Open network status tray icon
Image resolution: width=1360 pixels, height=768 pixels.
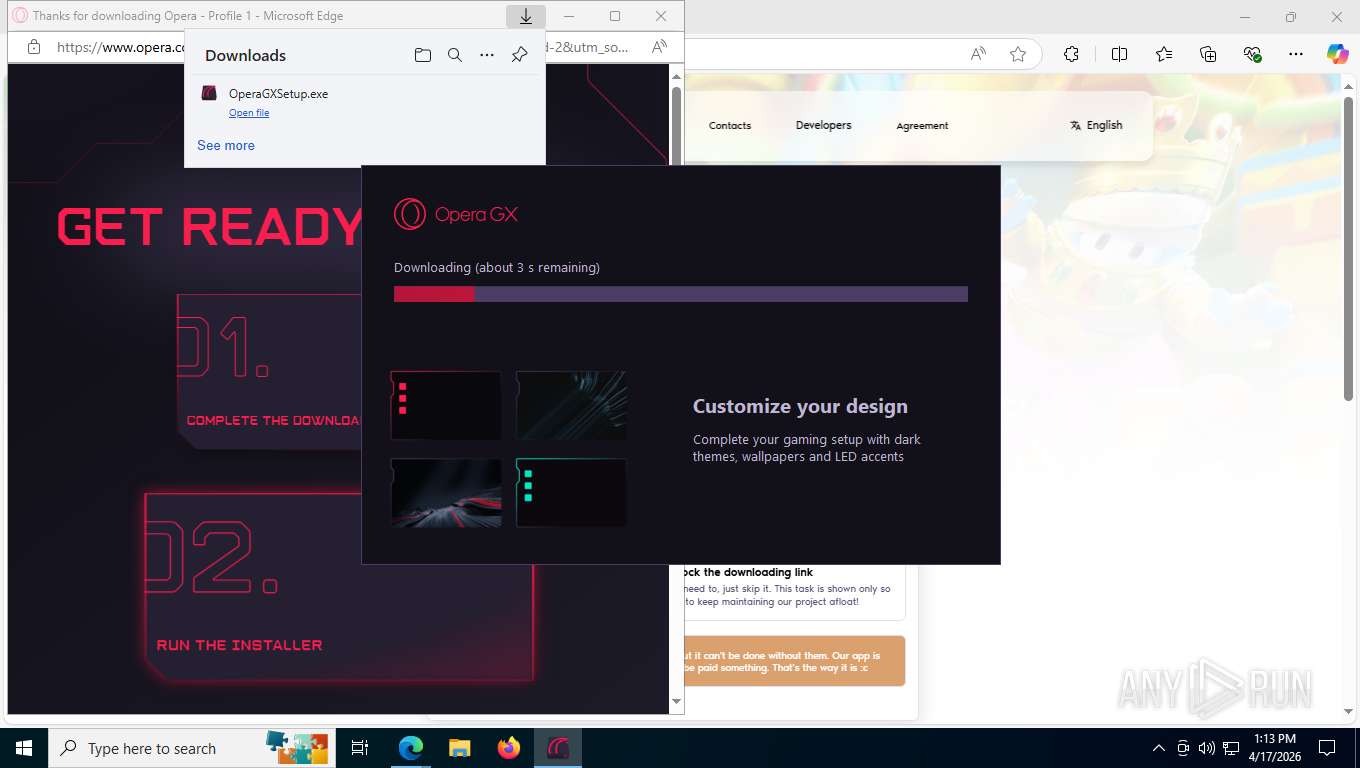pos(1231,748)
